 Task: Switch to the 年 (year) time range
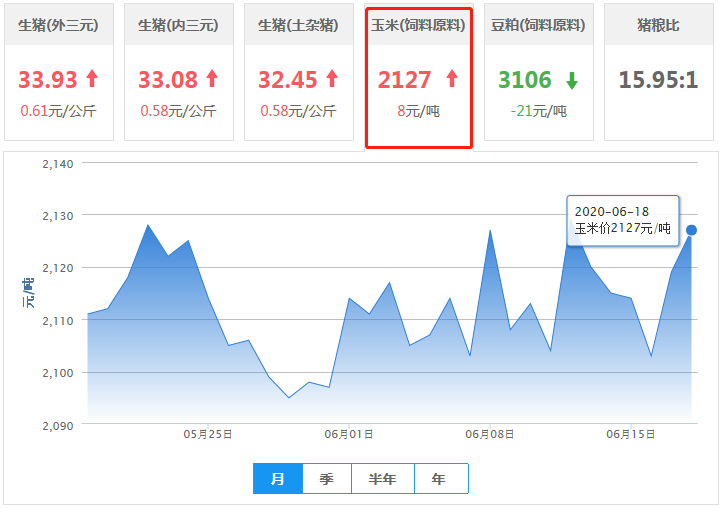[440, 479]
